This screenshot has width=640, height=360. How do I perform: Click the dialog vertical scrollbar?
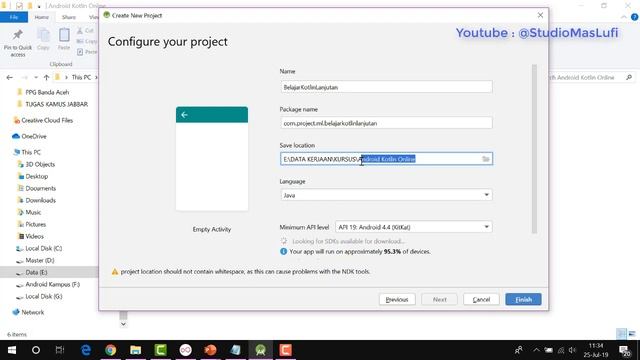click(534, 149)
